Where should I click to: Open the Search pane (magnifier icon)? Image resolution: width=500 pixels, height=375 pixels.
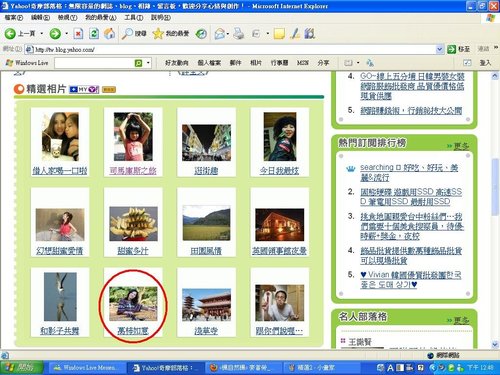click(134, 33)
